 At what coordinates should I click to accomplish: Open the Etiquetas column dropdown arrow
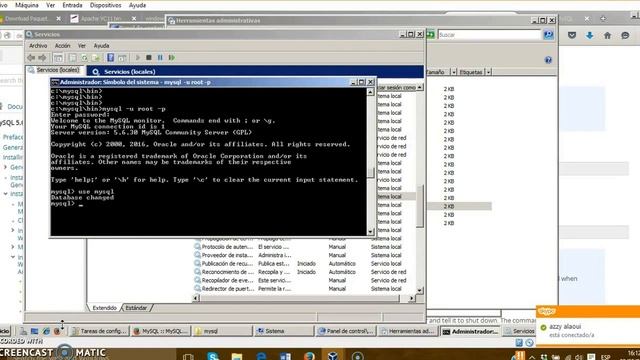488,72
